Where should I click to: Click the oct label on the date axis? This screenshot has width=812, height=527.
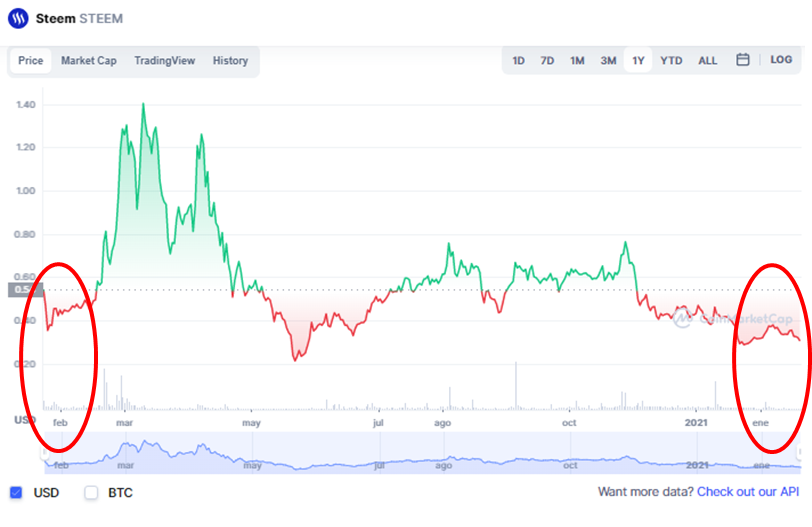click(569, 422)
